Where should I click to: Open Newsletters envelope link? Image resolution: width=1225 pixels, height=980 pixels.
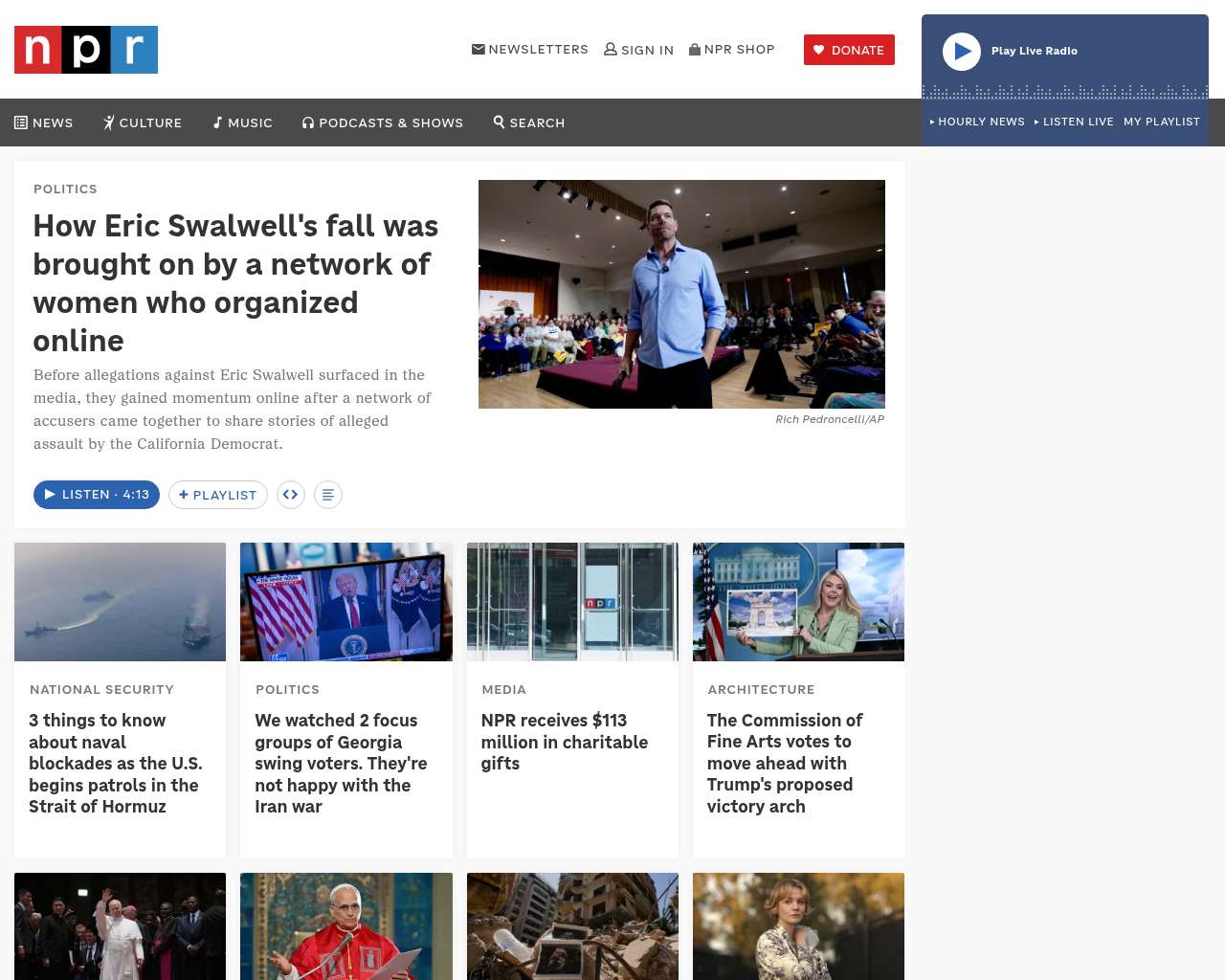(x=530, y=50)
